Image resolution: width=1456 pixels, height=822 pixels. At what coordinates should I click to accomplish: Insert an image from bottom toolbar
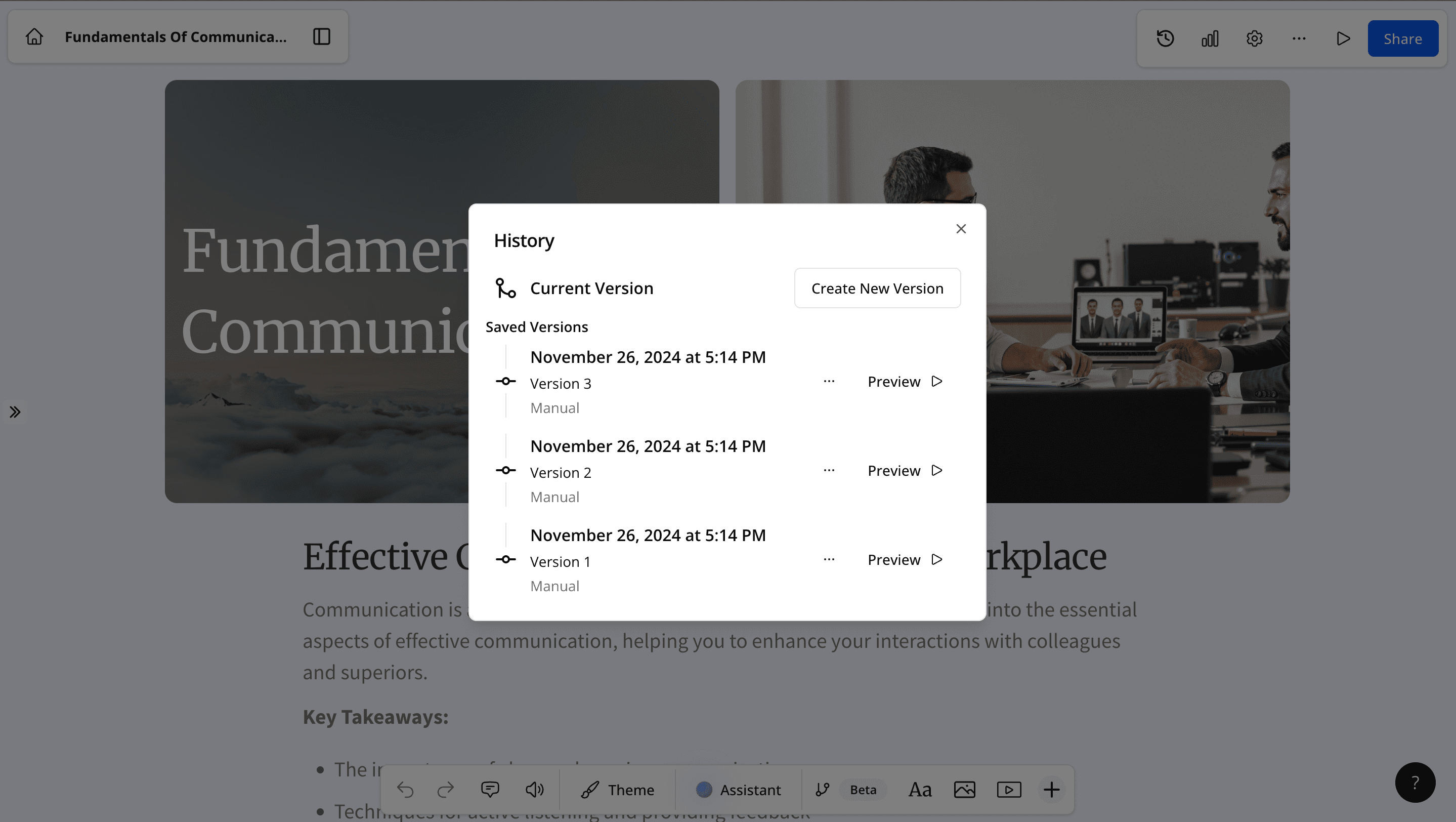click(965, 790)
